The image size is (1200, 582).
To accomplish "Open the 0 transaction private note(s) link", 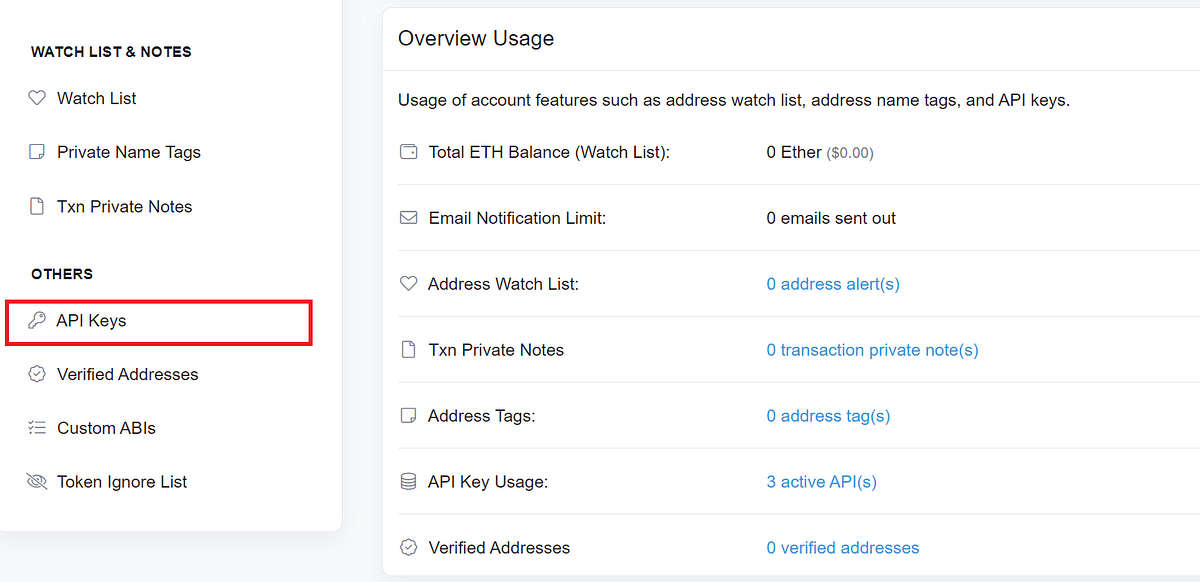I will [872, 350].
